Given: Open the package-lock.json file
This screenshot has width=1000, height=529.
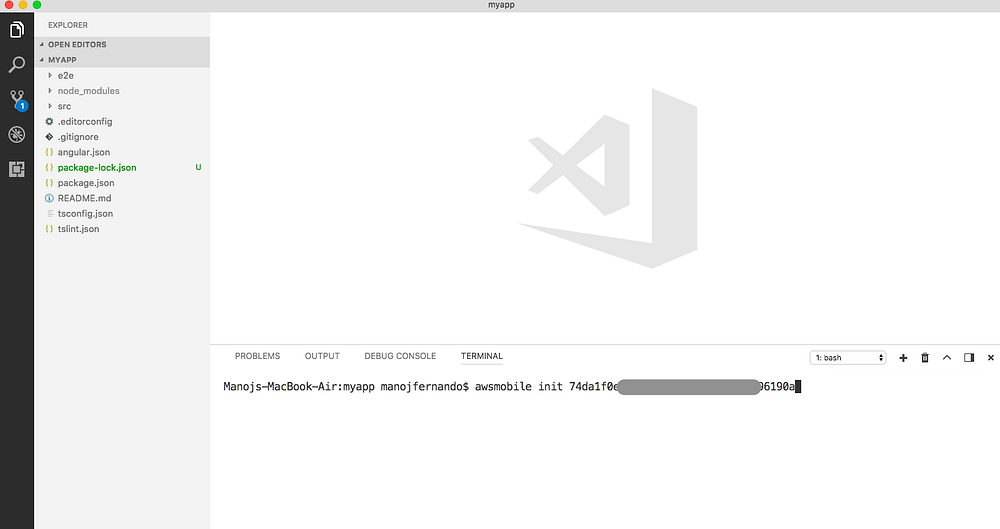Looking at the screenshot, I should [x=122, y=167].
